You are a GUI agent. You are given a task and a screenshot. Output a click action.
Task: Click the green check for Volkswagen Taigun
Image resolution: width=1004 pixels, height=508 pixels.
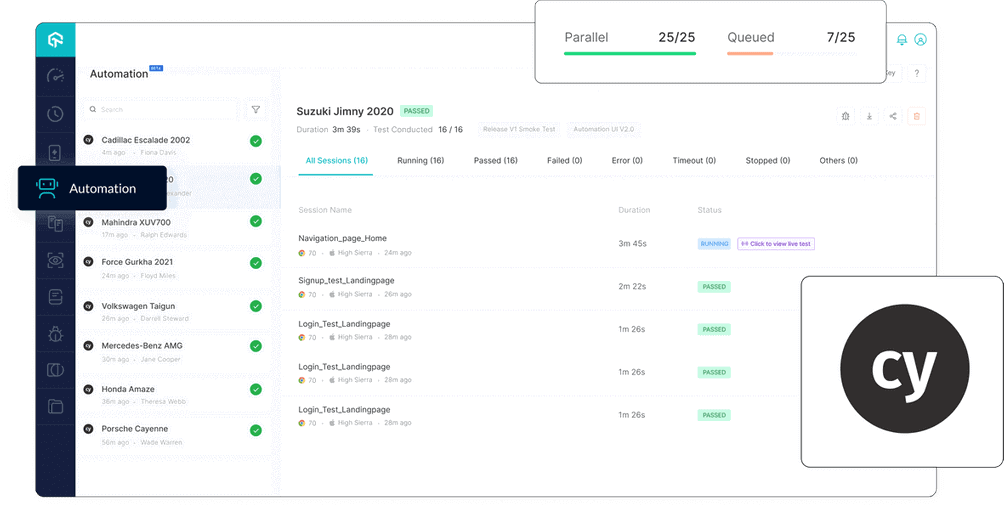click(255, 306)
